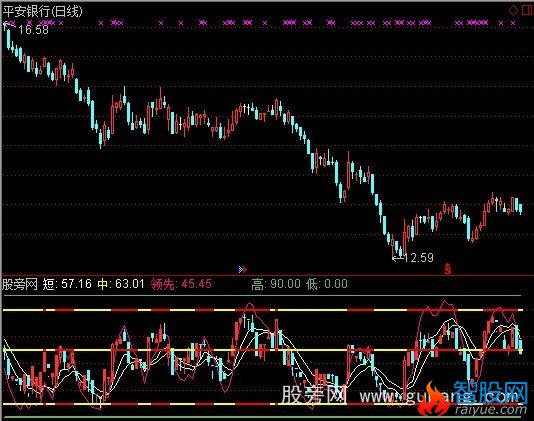Viewport: 534px width, 421px height.
Task: Click the 16.58 high price label
Action: [x=33, y=30]
